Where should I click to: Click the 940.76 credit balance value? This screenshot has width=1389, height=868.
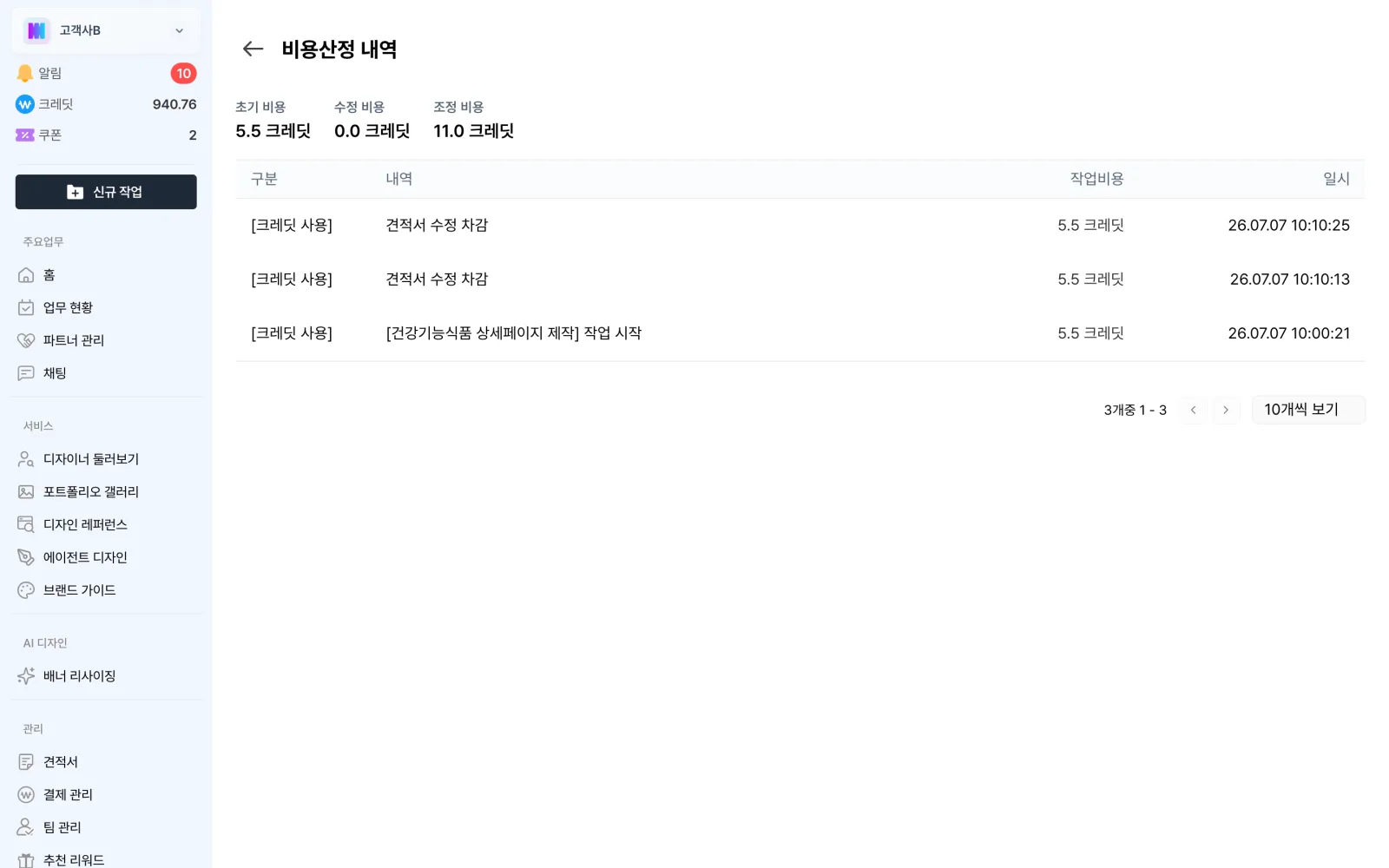click(174, 104)
